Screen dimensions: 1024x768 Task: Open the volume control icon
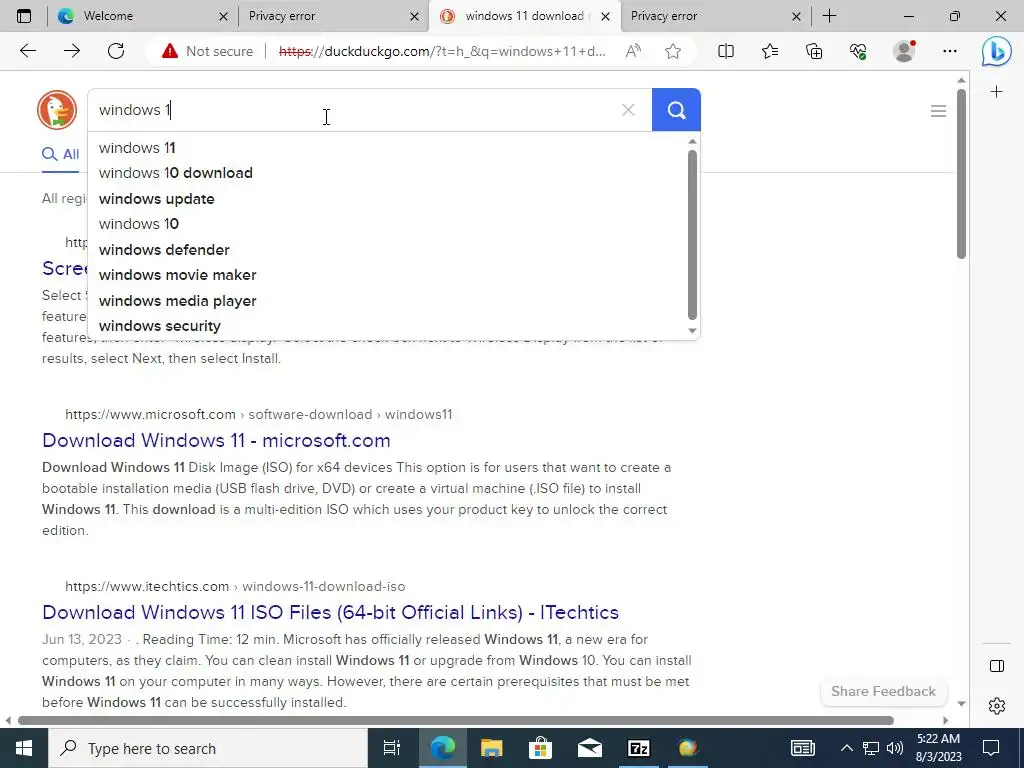point(895,748)
